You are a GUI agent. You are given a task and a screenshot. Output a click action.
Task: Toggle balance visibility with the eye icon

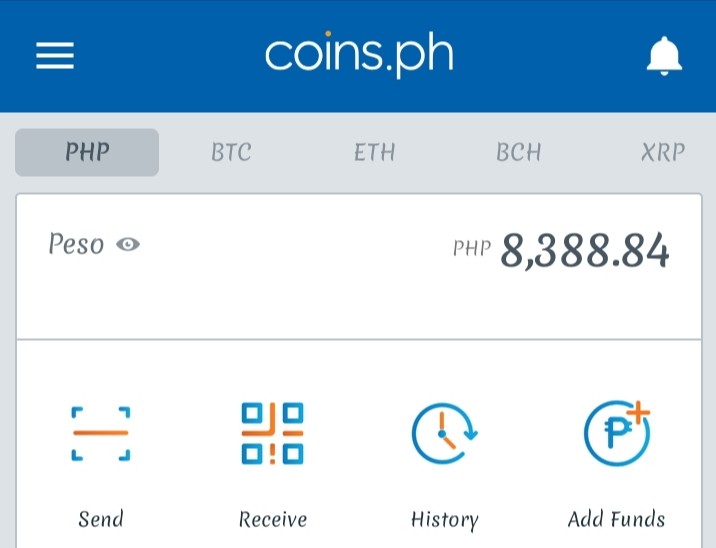128,244
